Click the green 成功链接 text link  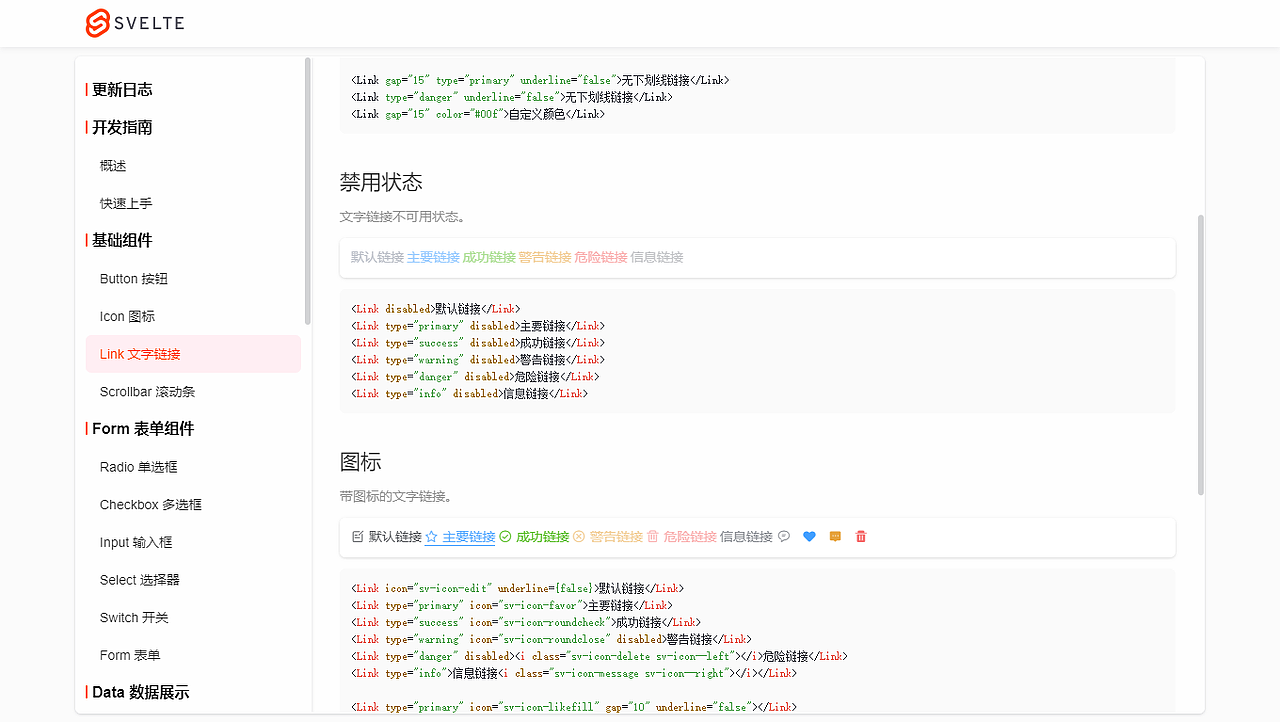542,536
